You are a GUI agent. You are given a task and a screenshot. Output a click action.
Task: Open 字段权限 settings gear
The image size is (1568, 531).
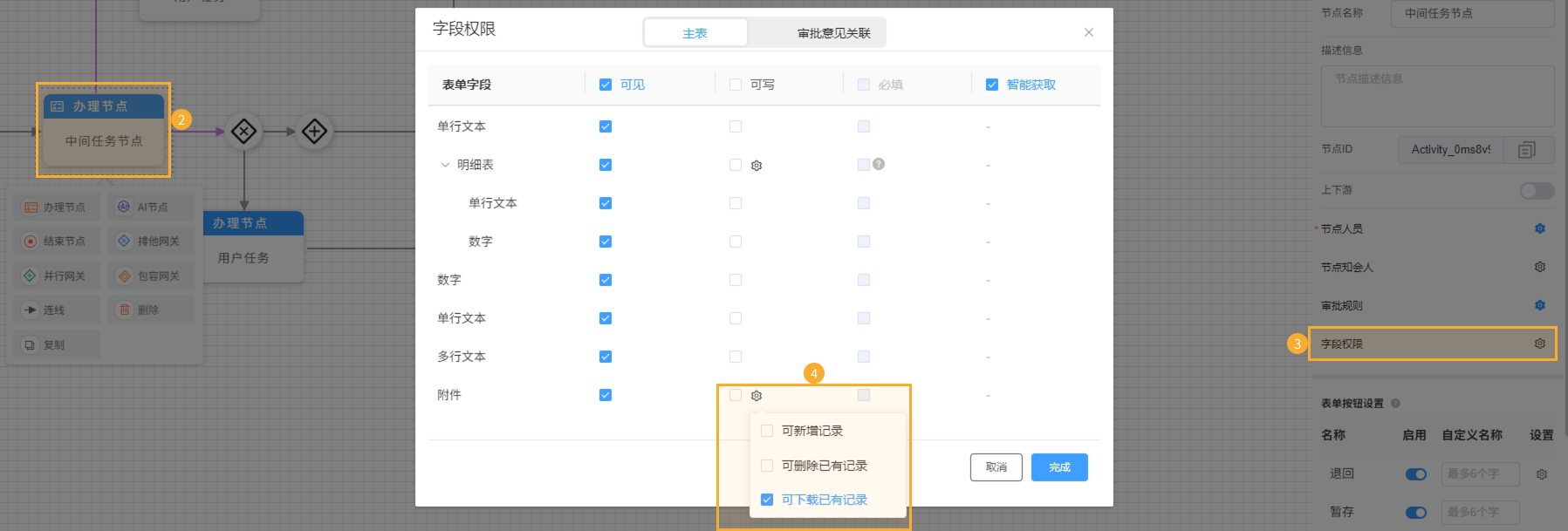(1540, 344)
